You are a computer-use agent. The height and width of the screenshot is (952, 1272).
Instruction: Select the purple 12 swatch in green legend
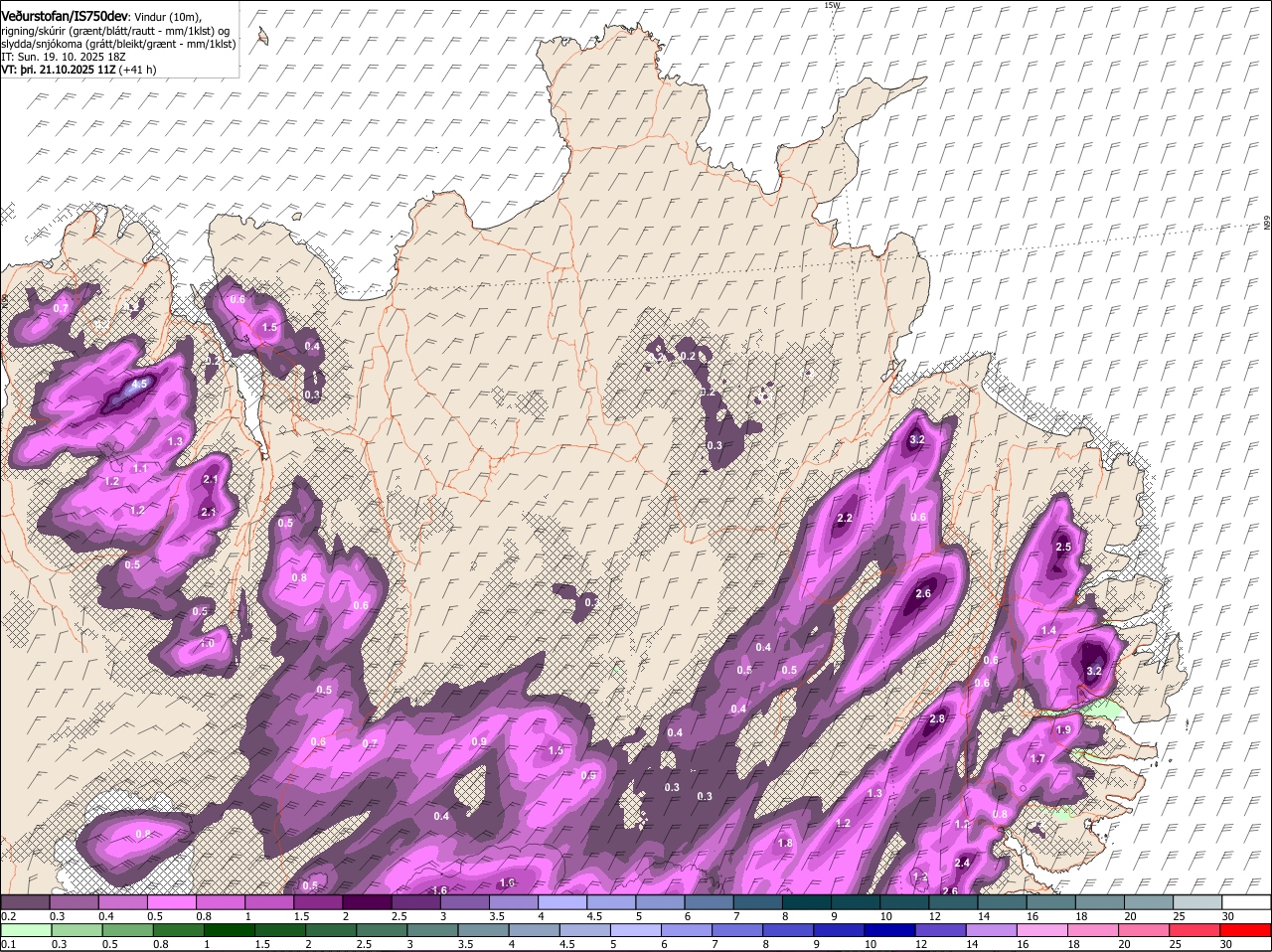(941, 930)
